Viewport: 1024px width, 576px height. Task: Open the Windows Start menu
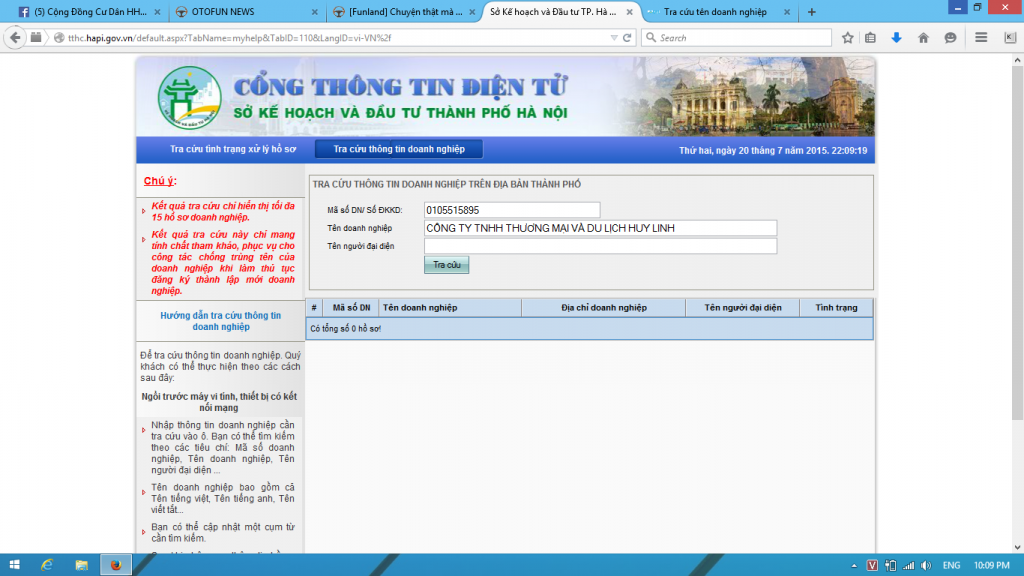pyautogui.click(x=14, y=565)
